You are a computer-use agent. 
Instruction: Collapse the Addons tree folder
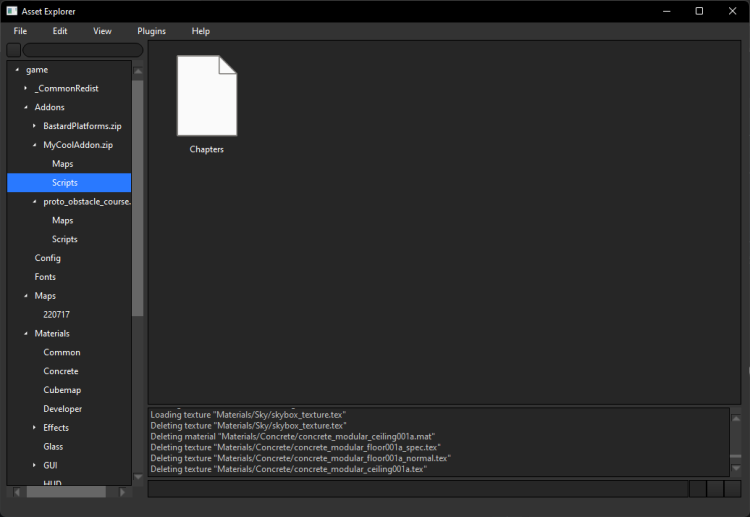(26, 108)
